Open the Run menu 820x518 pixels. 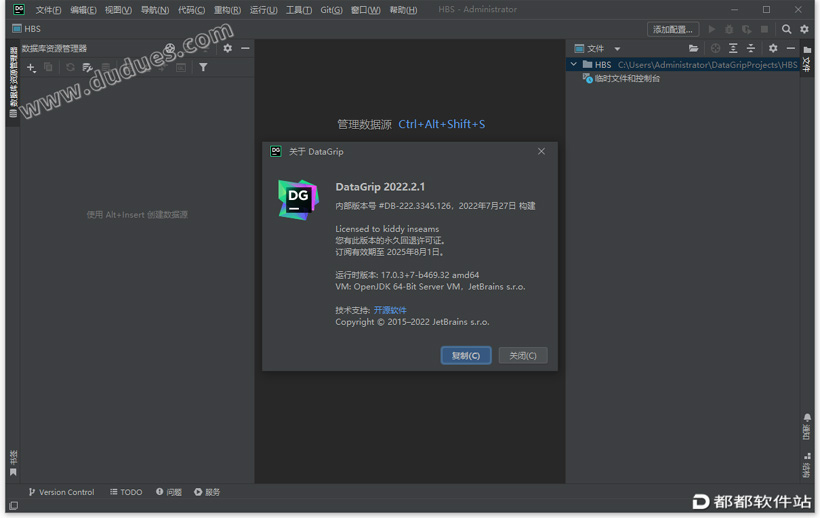(264, 10)
